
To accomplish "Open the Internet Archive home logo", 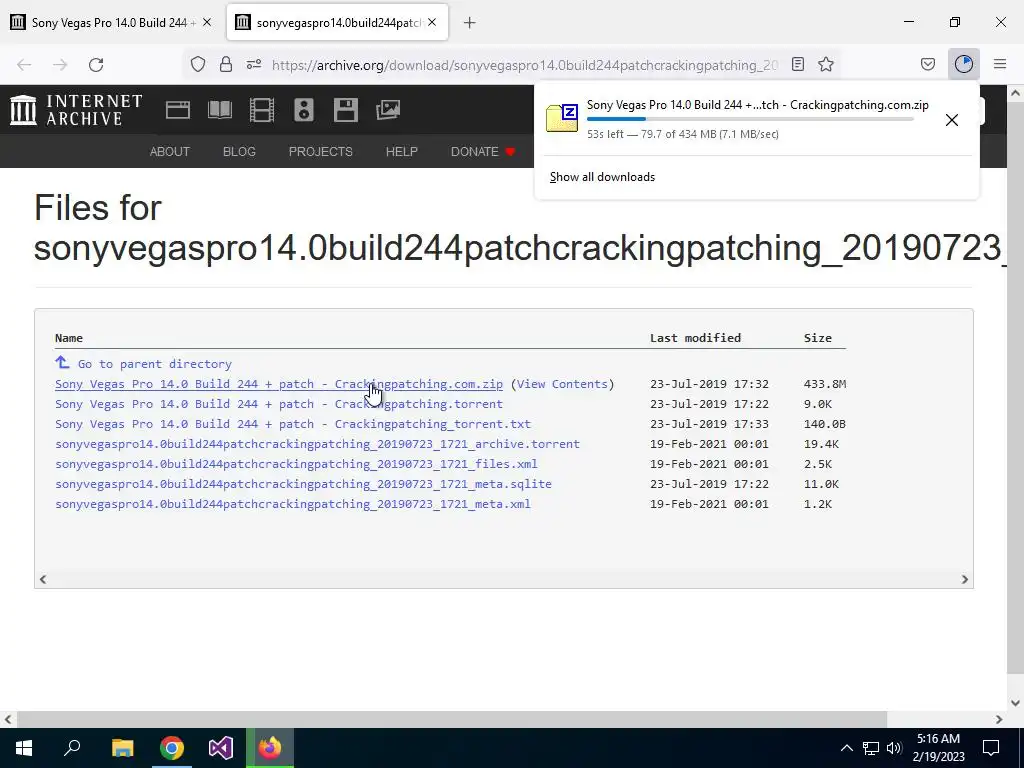I will [76, 110].
